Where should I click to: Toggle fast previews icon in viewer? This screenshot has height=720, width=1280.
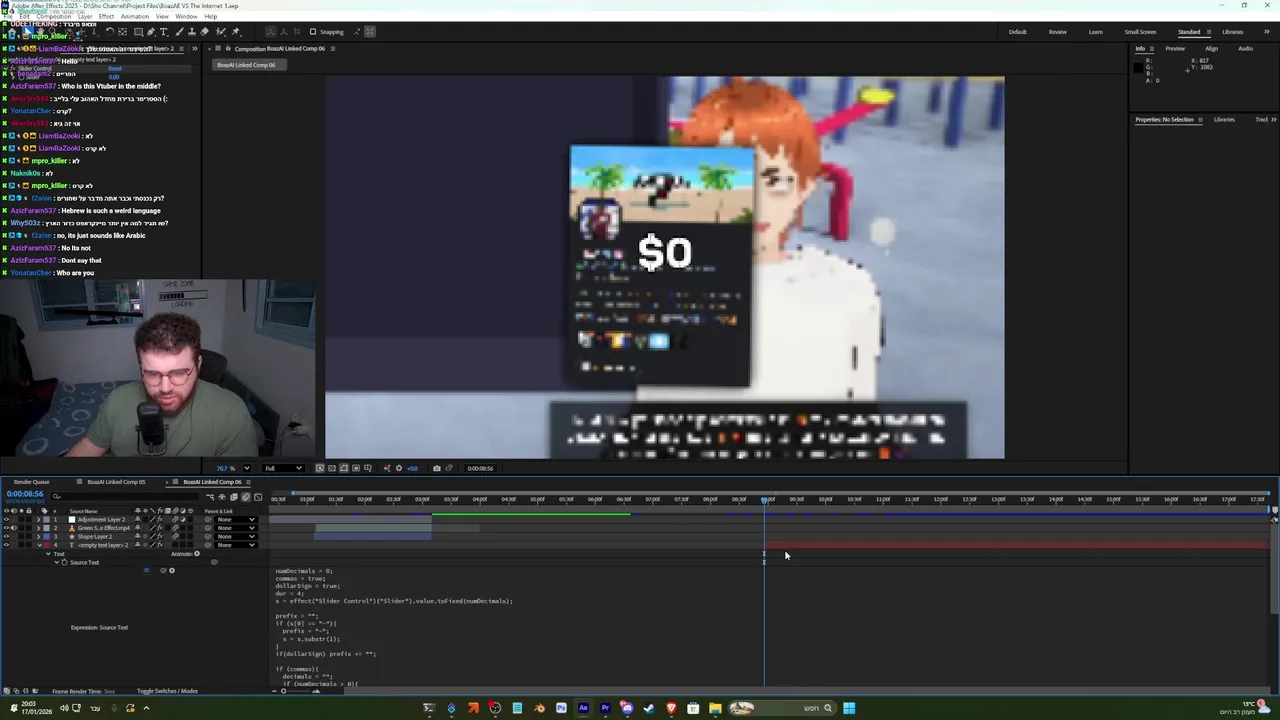pos(319,468)
